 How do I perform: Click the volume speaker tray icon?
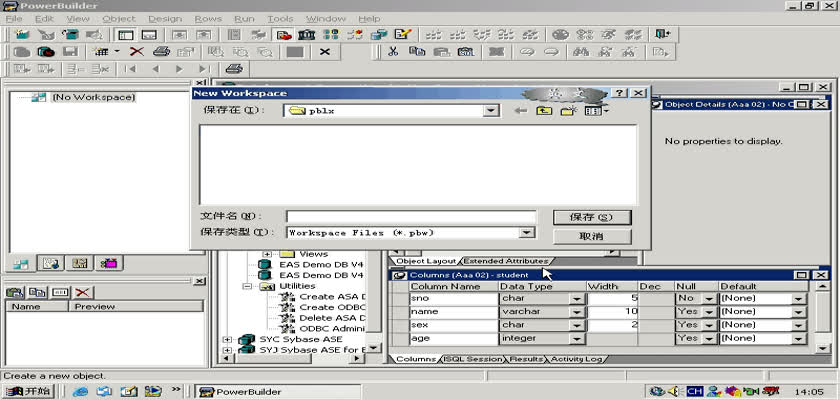[673, 391]
